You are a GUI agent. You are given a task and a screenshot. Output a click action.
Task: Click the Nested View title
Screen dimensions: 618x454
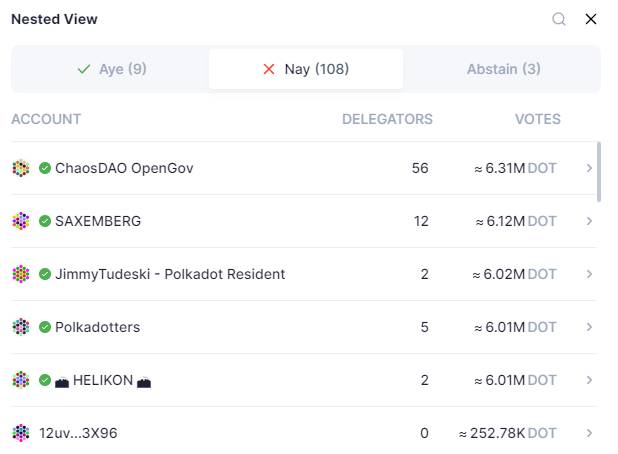[x=54, y=19]
